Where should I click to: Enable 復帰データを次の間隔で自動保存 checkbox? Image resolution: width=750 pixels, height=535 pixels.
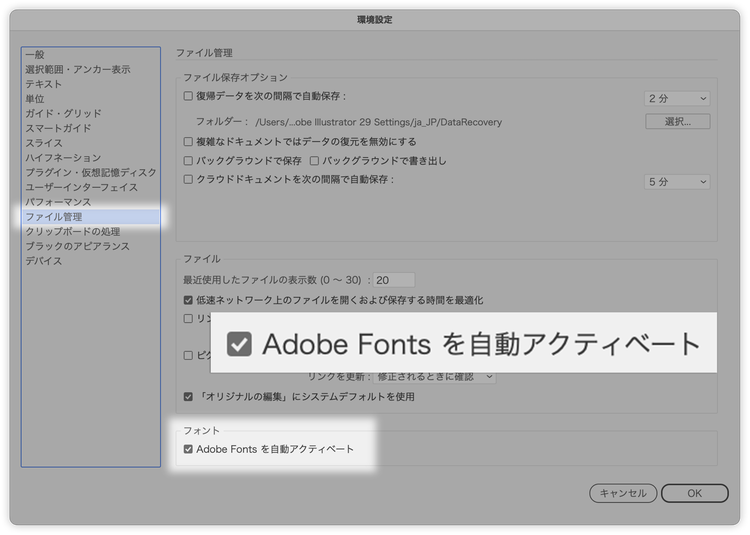[x=188, y=96]
